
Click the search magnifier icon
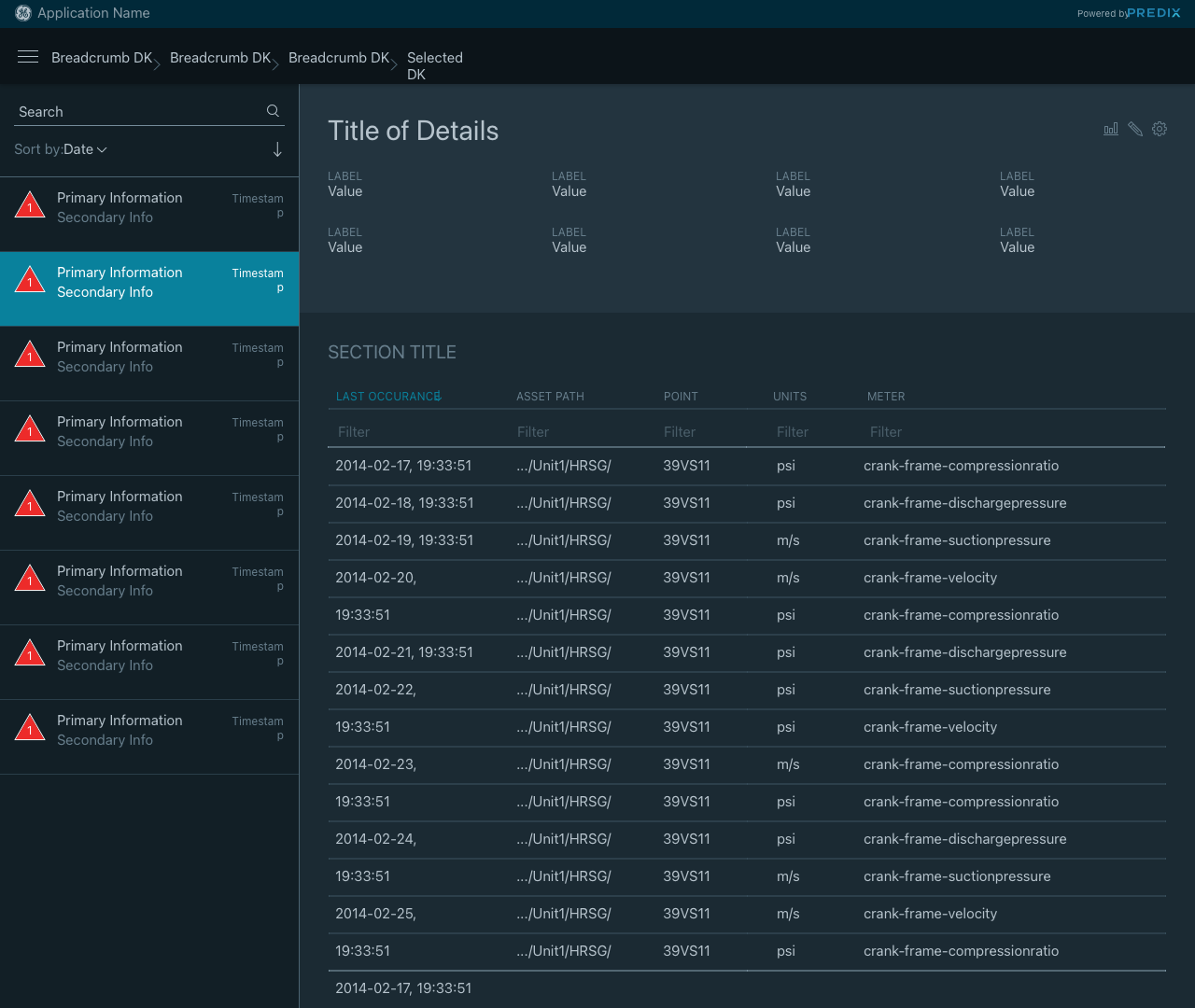click(x=273, y=111)
